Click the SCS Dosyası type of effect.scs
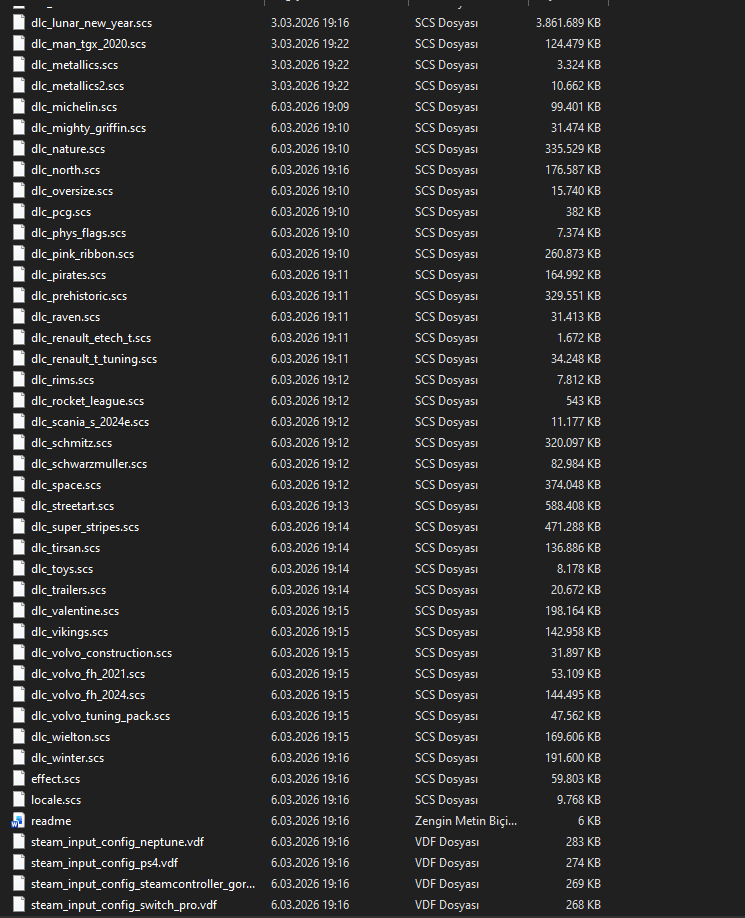Screen dimensions: 745x918 tap(447, 779)
